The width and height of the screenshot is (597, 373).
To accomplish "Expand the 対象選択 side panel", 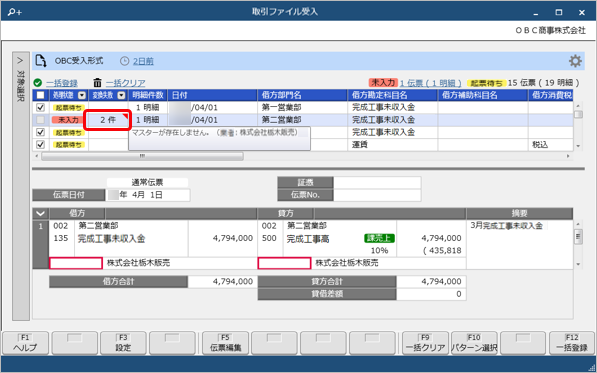I will tap(21, 186).
